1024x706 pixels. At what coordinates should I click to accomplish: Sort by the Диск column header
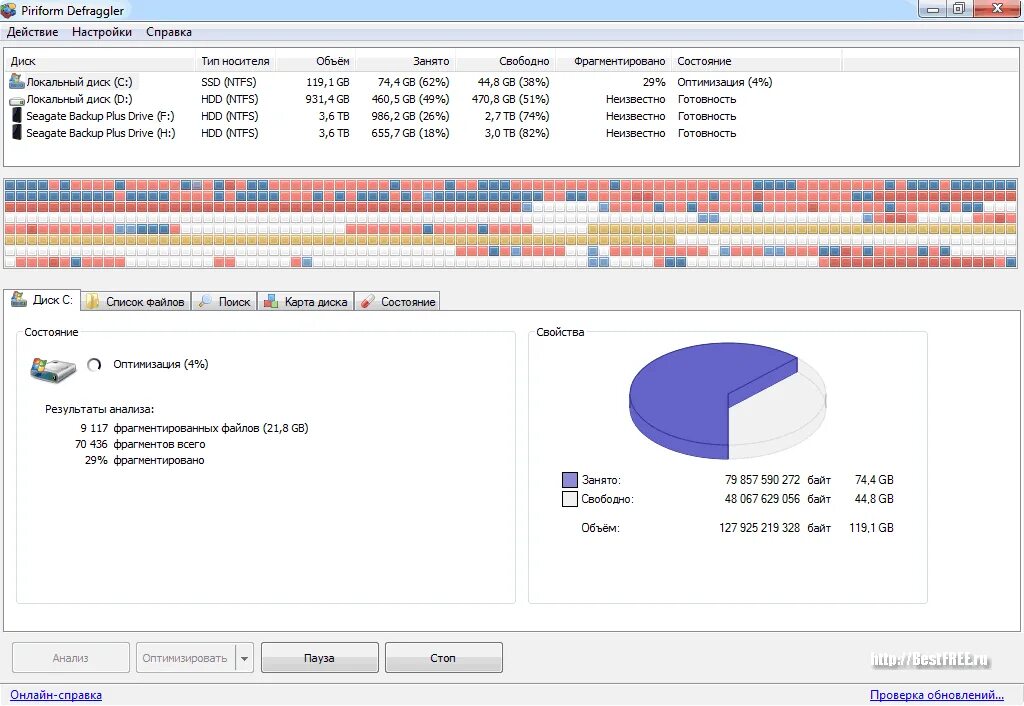[x=99, y=61]
